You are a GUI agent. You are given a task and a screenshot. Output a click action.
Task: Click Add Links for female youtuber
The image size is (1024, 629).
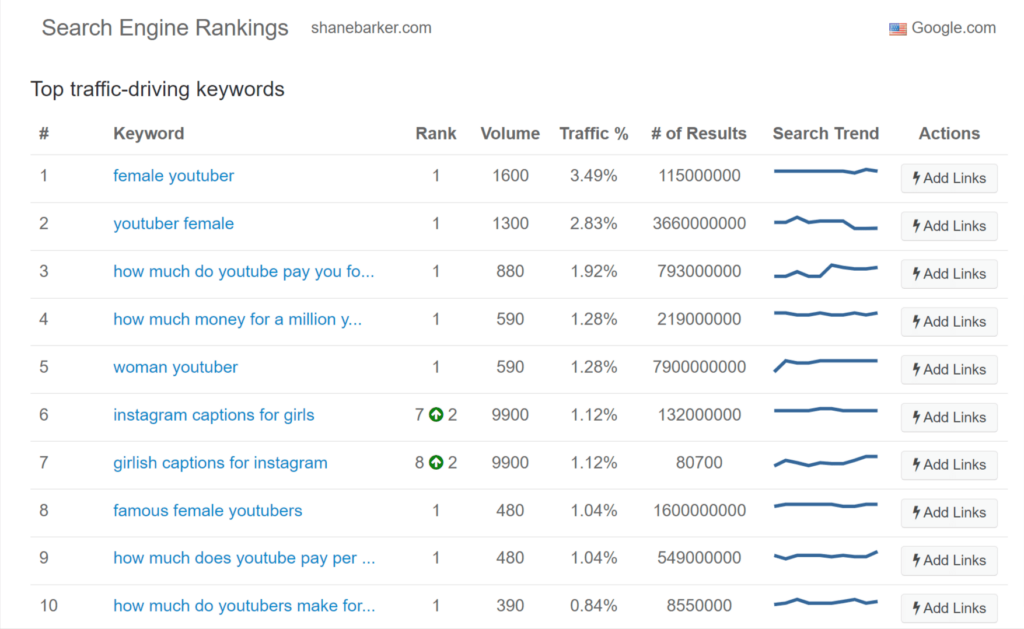[x=949, y=178]
